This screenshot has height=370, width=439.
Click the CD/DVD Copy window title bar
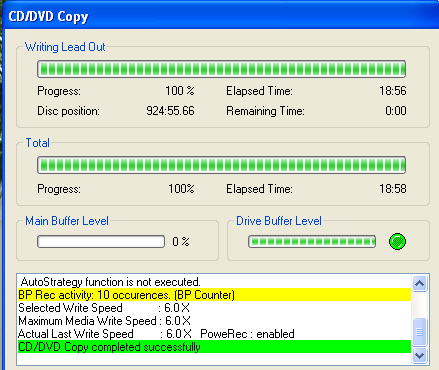coord(220,15)
